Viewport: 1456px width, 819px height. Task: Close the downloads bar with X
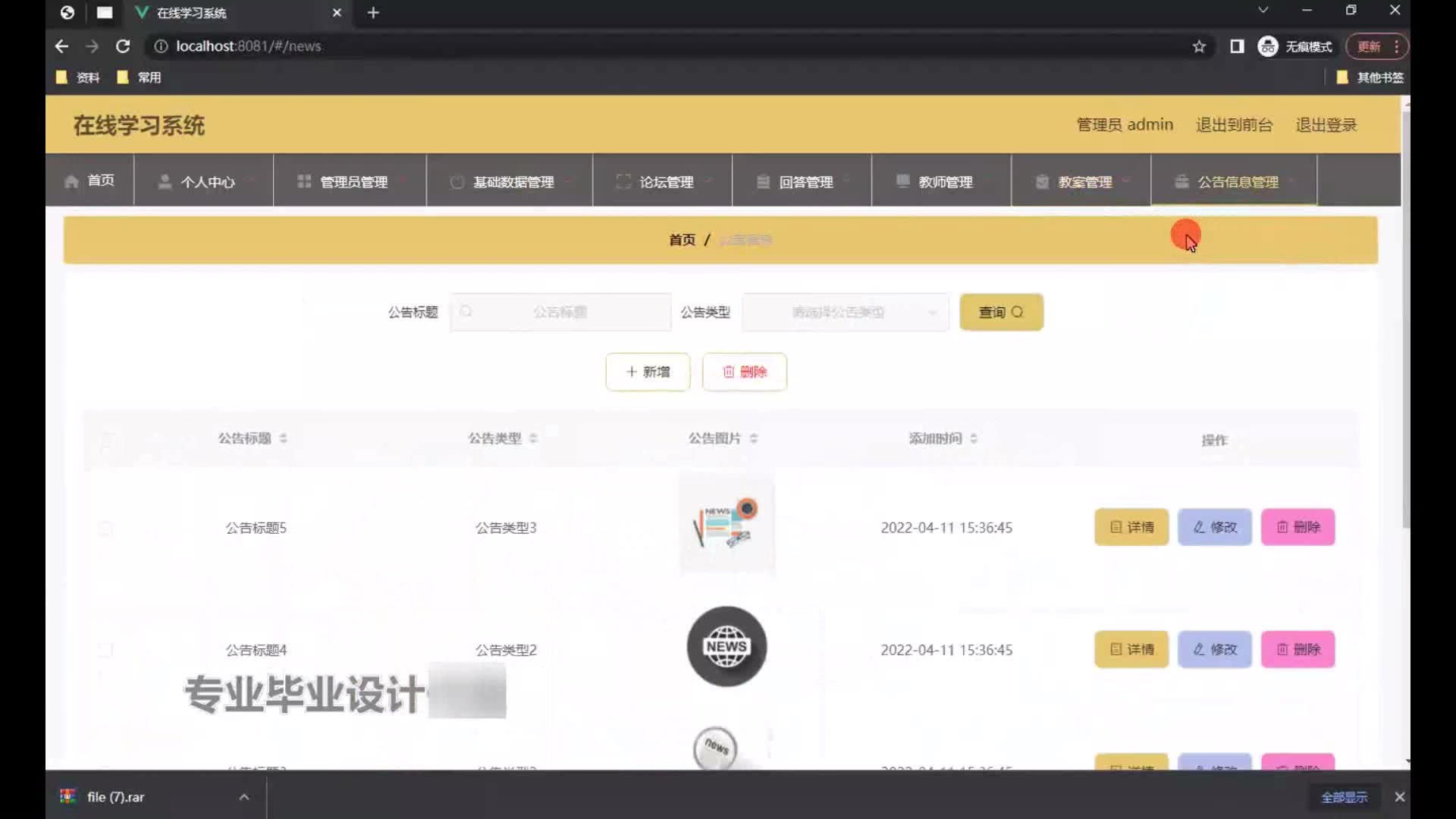(x=1400, y=797)
